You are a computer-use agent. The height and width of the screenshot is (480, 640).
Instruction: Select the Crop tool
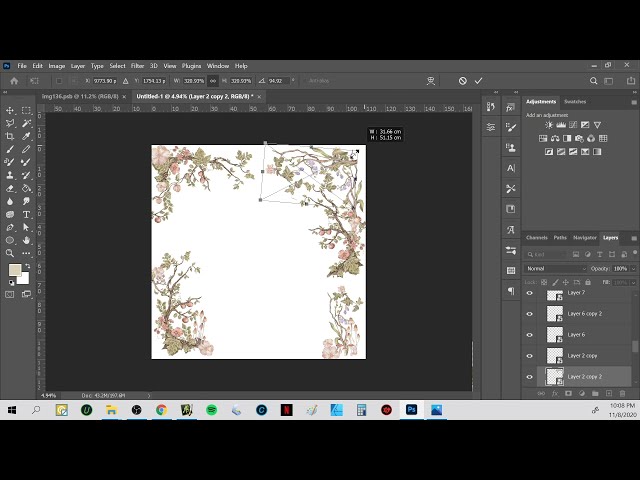(x=10, y=136)
